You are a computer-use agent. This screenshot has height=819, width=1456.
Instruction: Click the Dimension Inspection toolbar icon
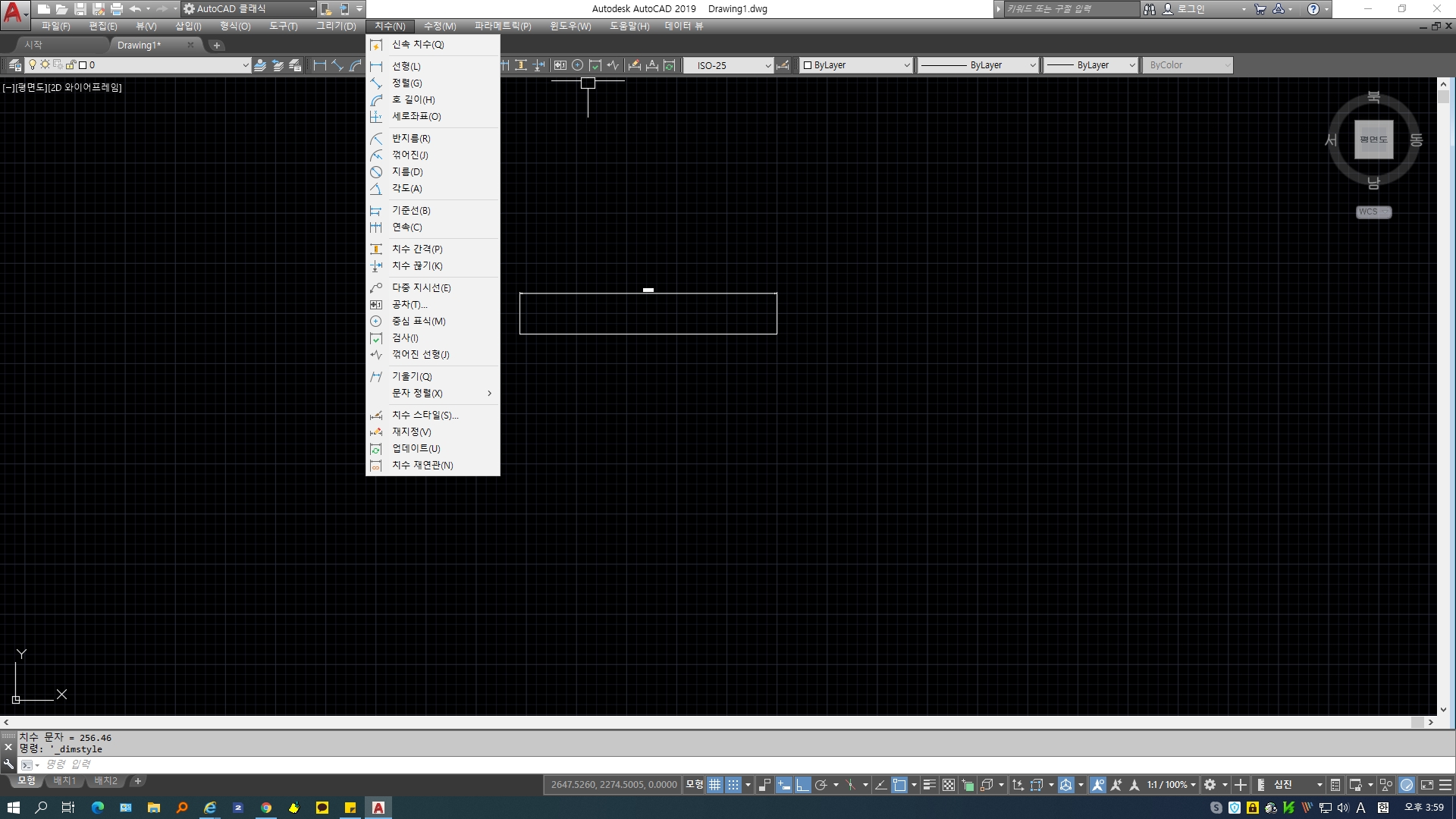tap(596, 65)
